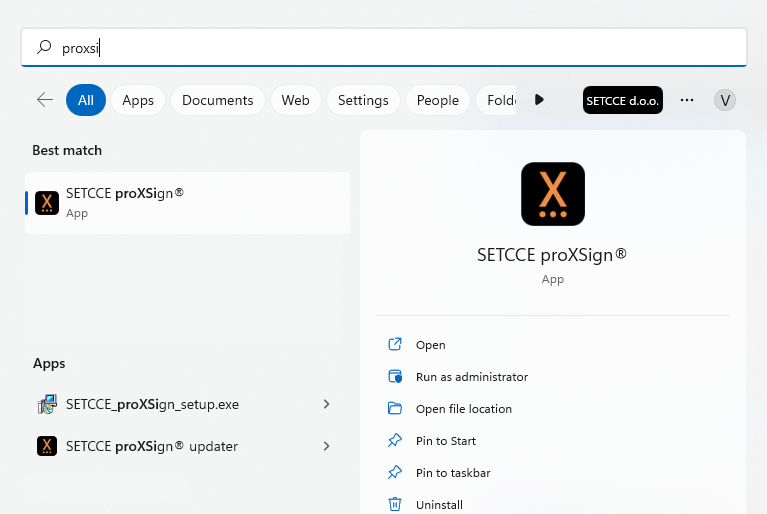Switch to the Web filter tab
The width and height of the screenshot is (767, 514).
coord(295,100)
